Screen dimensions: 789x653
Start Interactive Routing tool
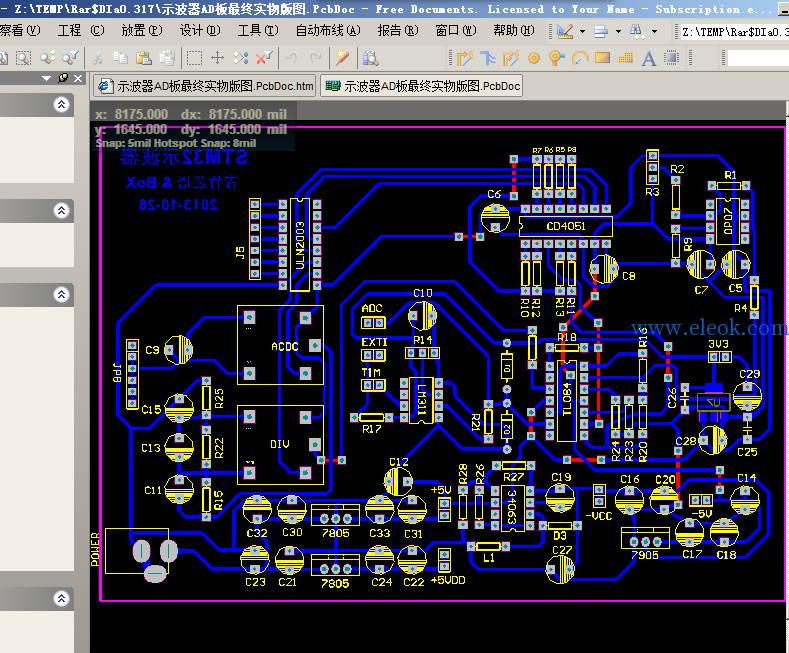pos(465,58)
